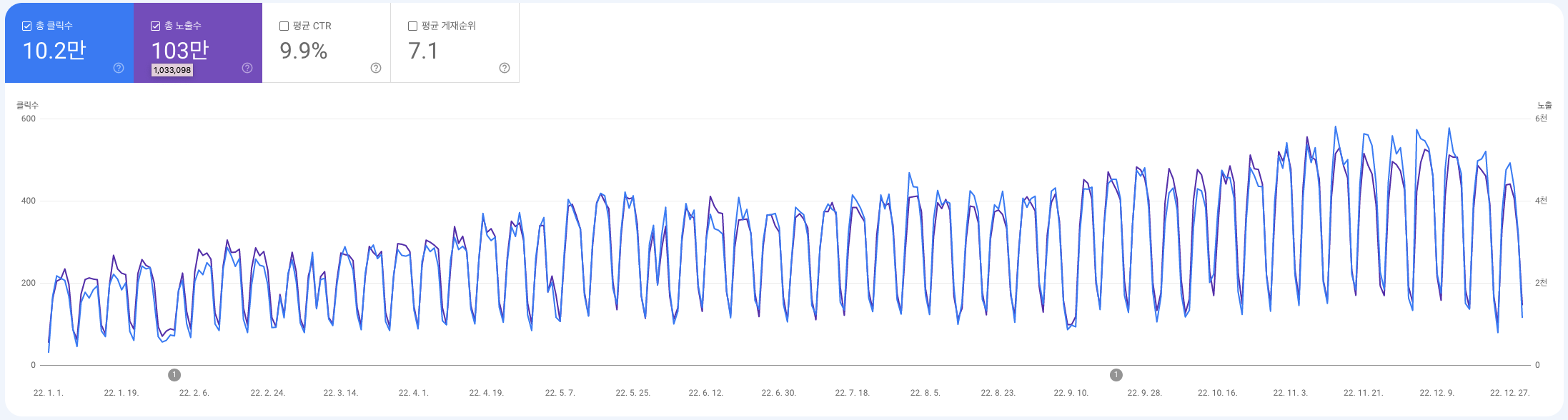
Task: Open annotation marker near 22. 2. 6.
Action: pos(174,375)
